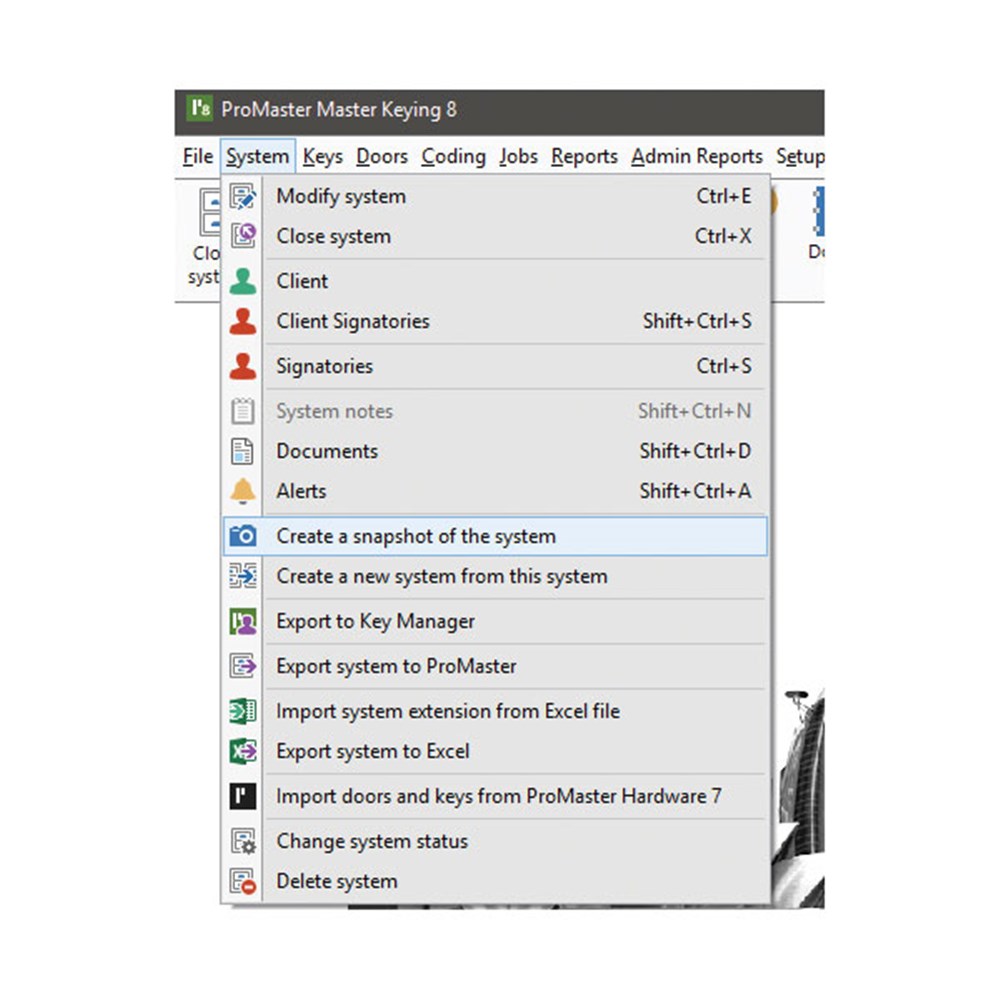Open the Coding menu
1000x1000 pixels.
(453, 157)
